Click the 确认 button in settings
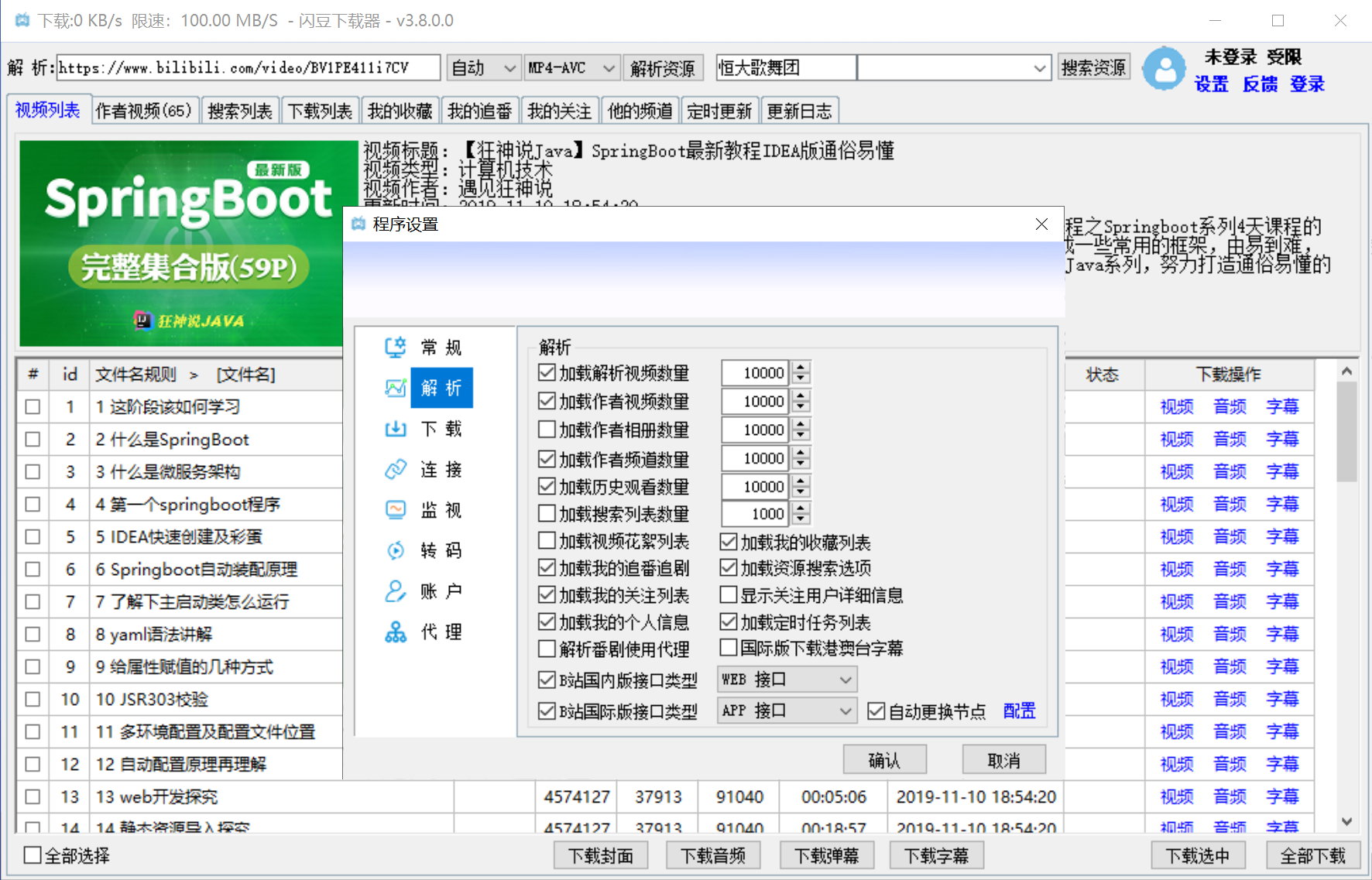Image resolution: width=1372 pixels, height=880 pixels. 884,760
